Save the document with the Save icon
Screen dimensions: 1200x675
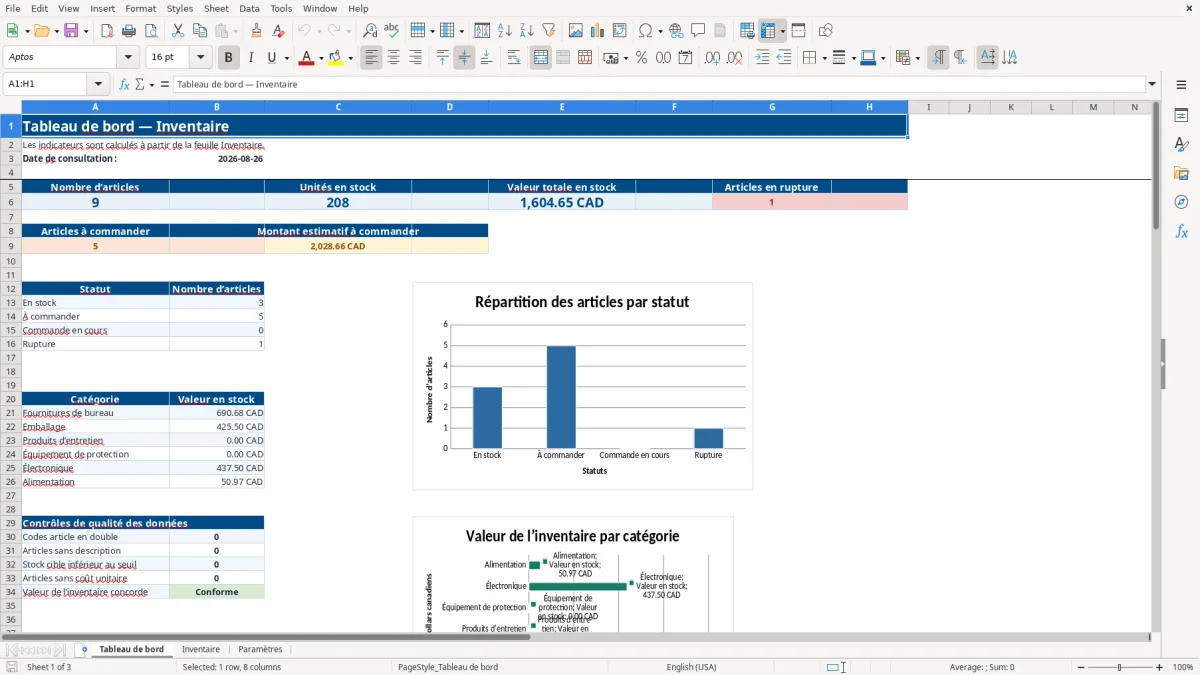(x=71, y=31)
